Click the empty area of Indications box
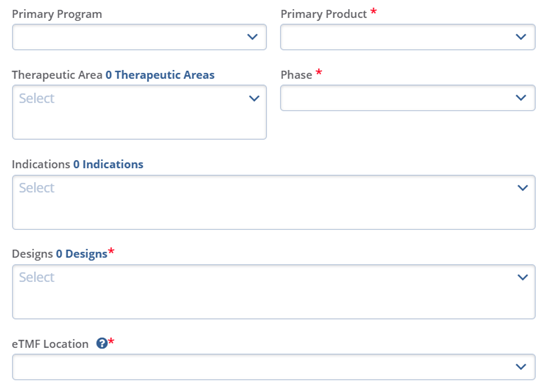547x389 pixels. (274, 213)
